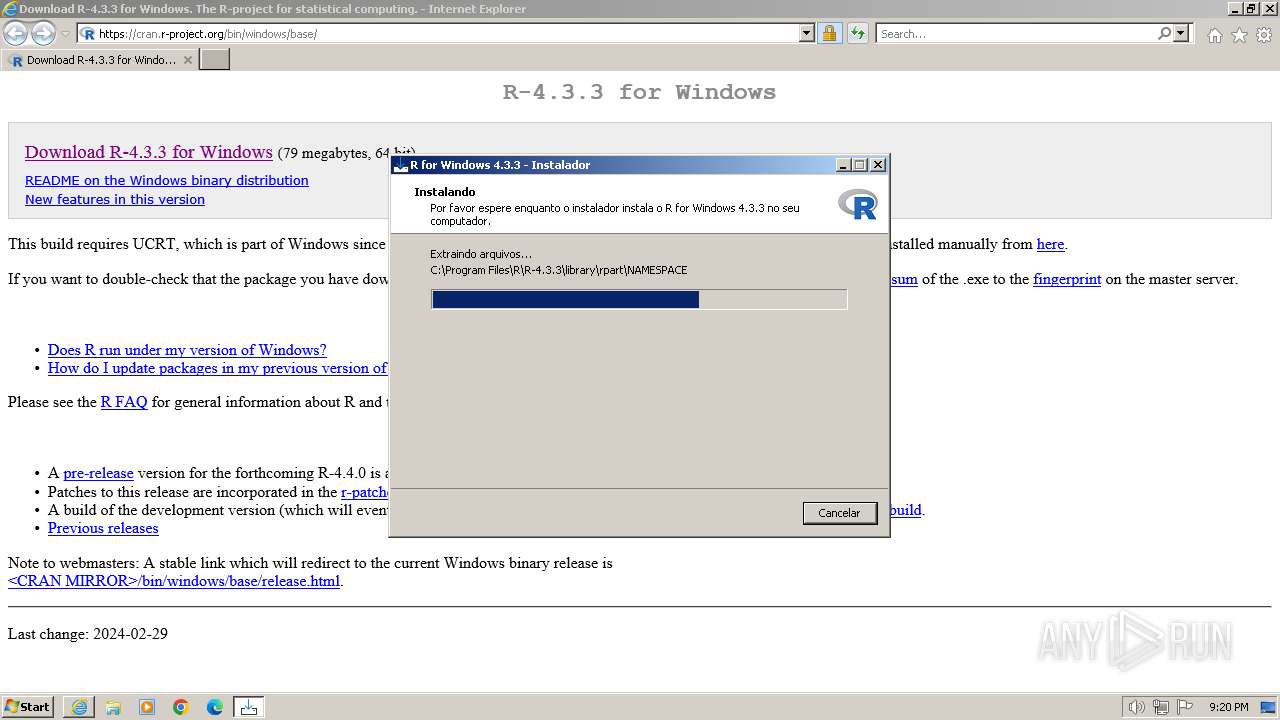Click the installer extraction progress bar
The height and width of the screenshot is (720, 1280).
tap(639, 299)
